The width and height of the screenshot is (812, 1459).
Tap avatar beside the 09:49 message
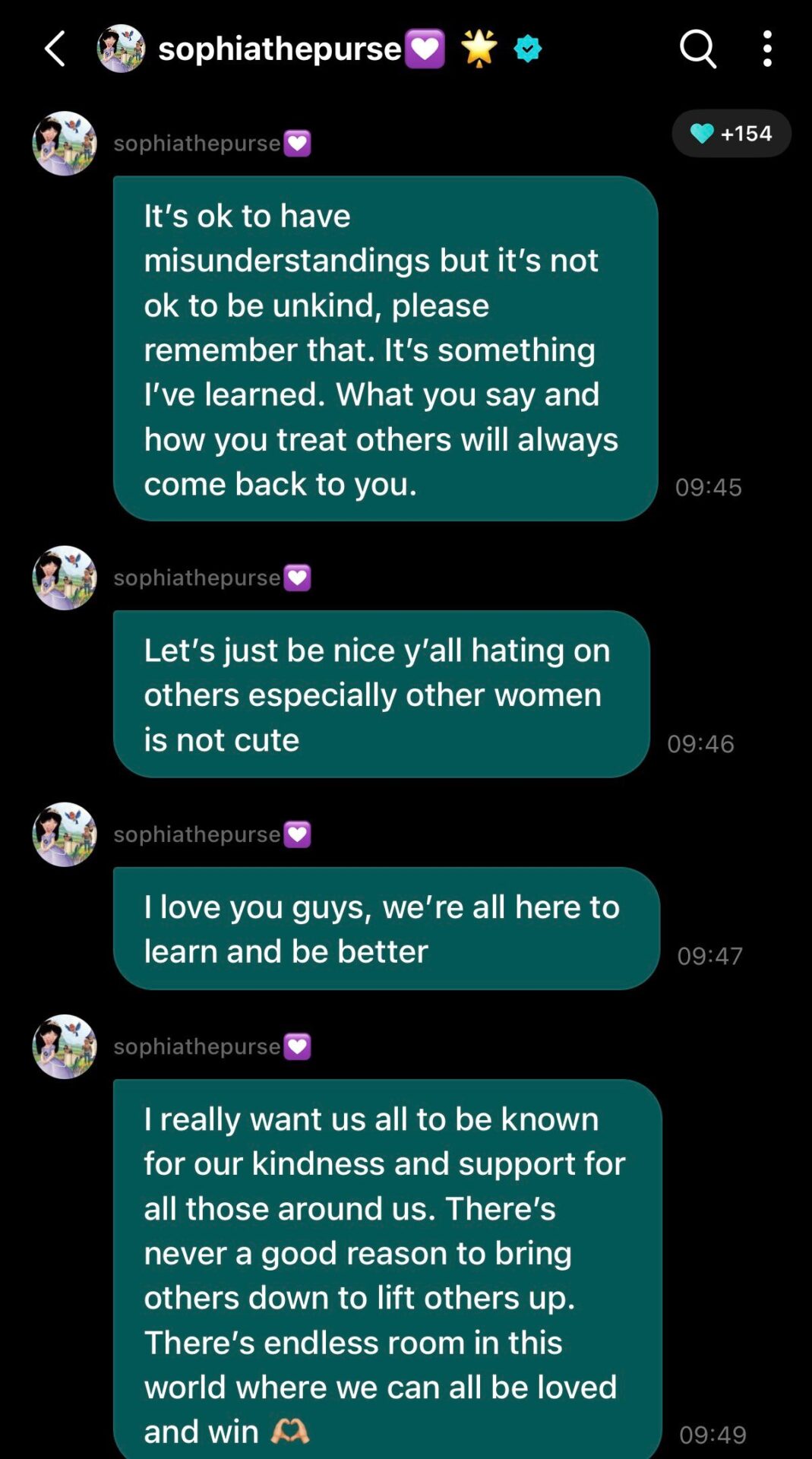coord(65,1047)
